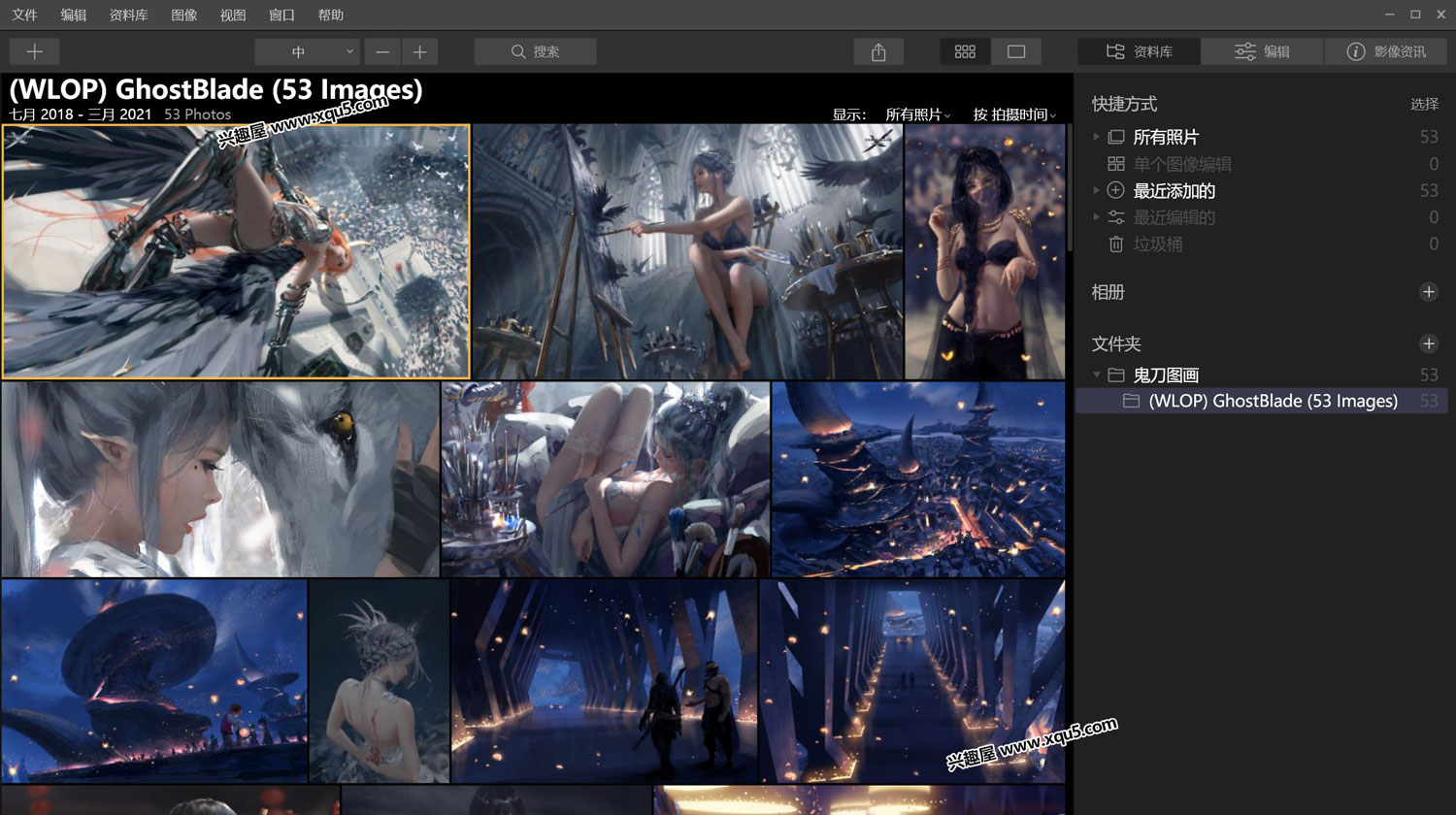Viewport: 1456px width, 815px height.
Task: Open the 窗口 menu
Action: pyautogui.click(x=281, y=15)
